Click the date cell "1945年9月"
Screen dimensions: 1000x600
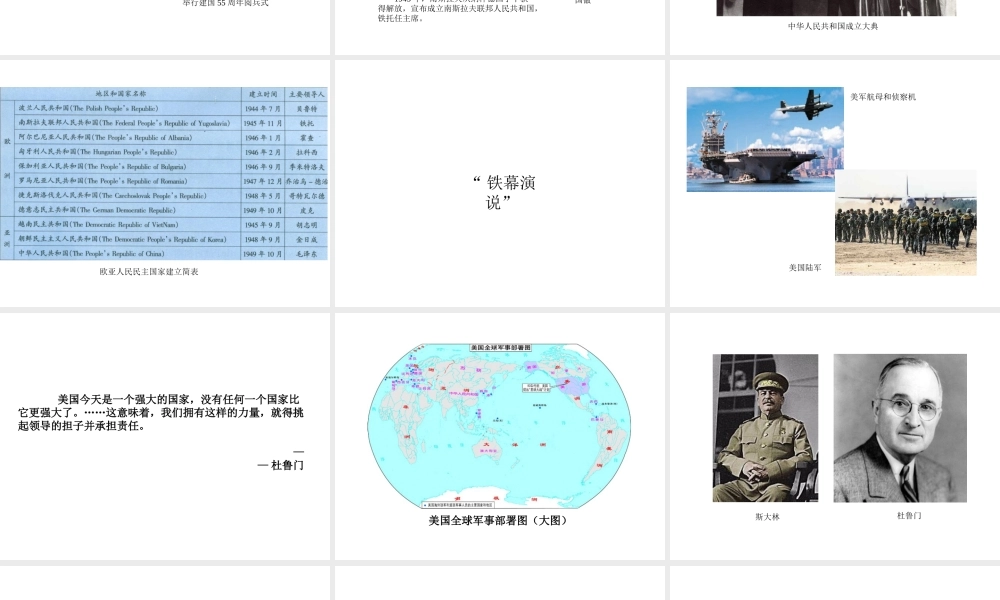point(263,224)
